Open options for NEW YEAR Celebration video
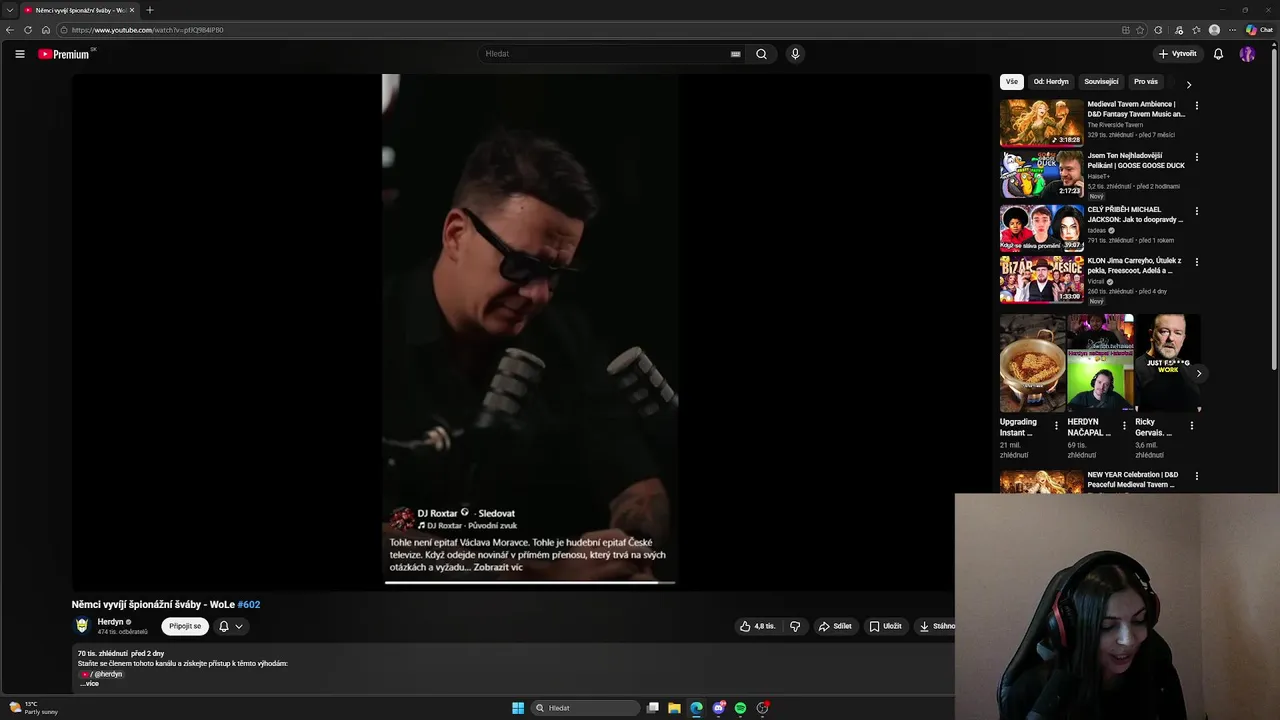Screen dimensions: 1280x720 pos(1196,476)
